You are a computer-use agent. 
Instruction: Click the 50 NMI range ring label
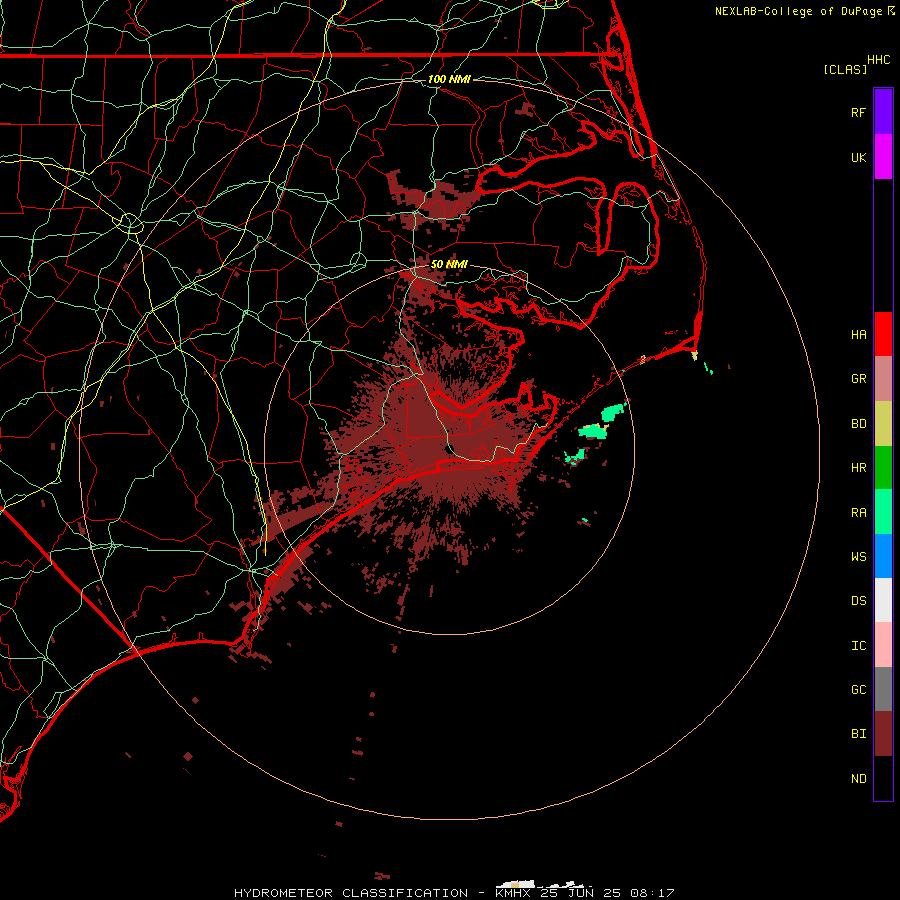pos(449,264)
